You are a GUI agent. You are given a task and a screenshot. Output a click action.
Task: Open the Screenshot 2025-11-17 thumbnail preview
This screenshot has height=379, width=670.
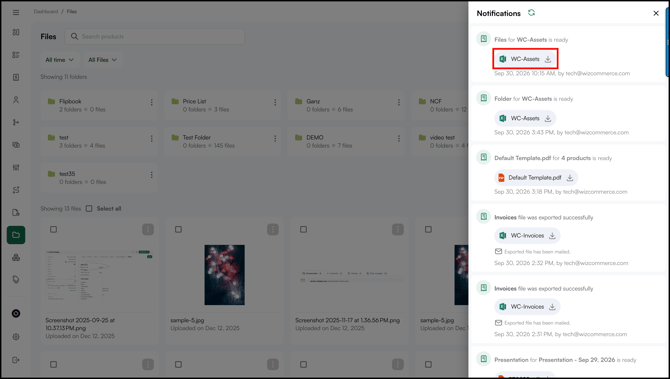click(x=349, y=275)
